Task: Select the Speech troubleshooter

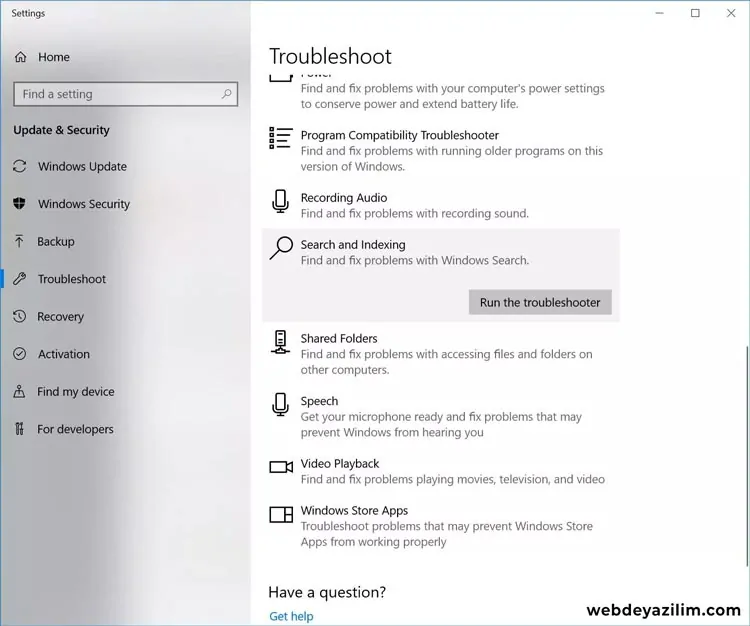Action: click(441, 417)
